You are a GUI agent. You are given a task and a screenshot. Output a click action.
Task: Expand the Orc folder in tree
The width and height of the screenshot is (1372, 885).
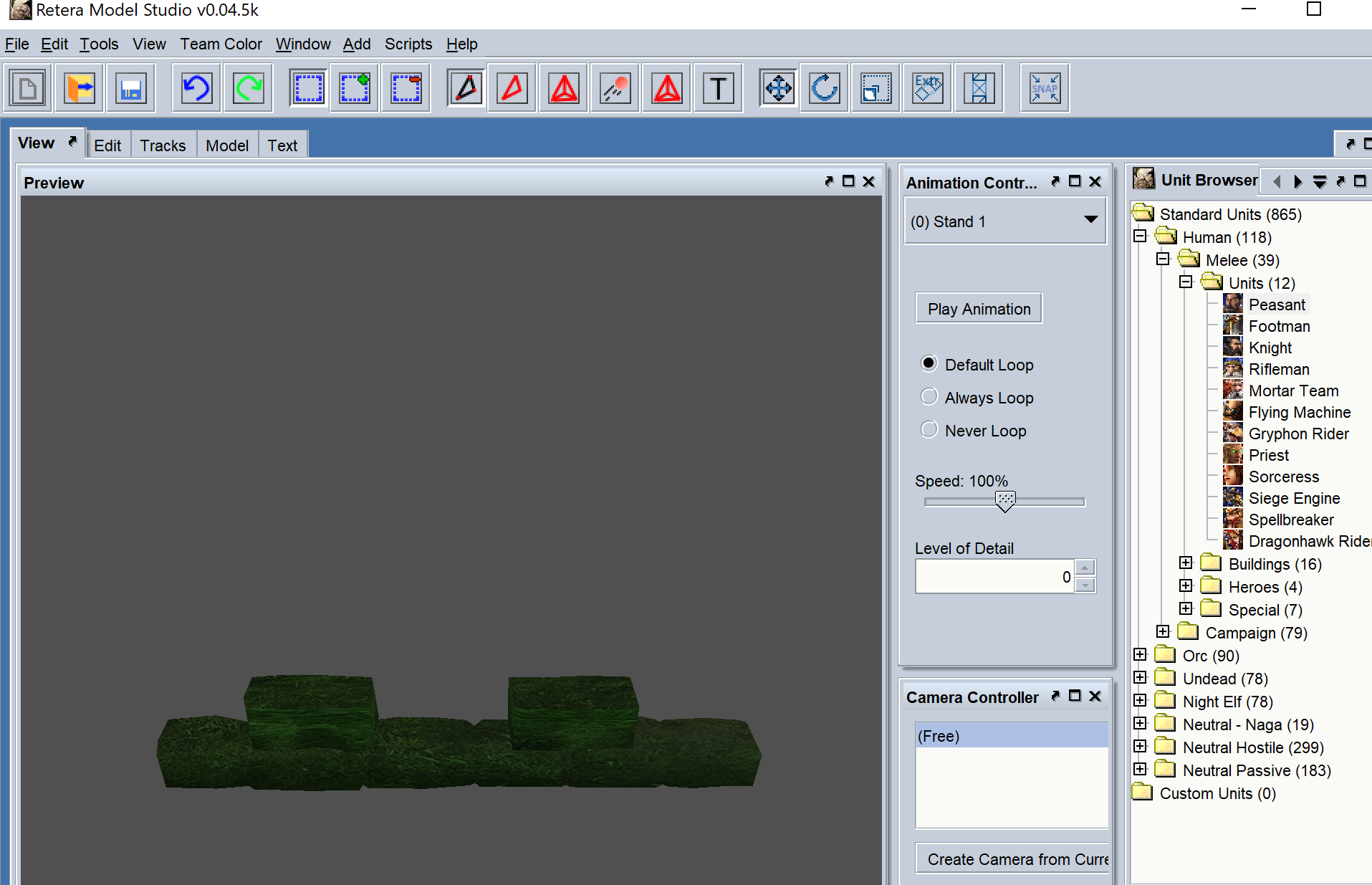click(1140, 655)
